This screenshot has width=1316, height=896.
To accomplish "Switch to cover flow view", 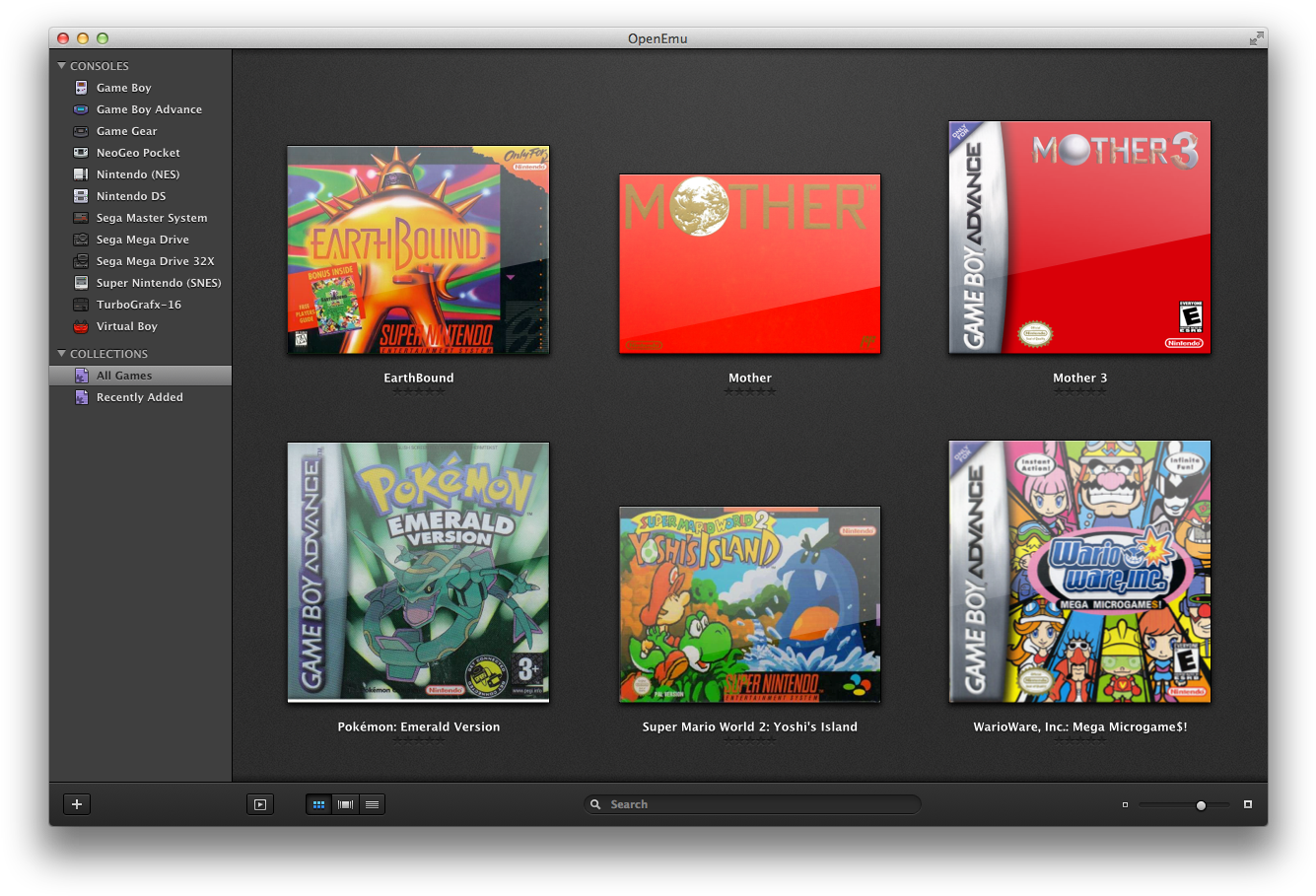I will (x=345, y=804).
